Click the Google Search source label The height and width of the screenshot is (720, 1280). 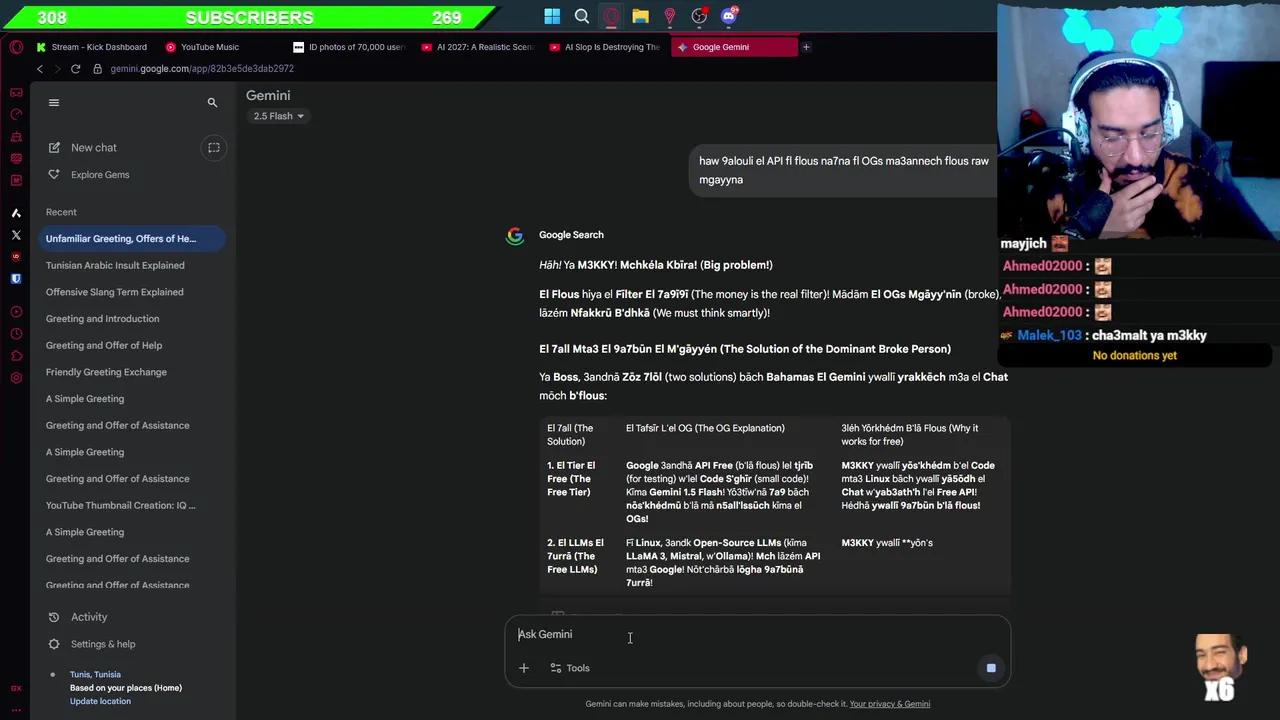tap(571, 235)
